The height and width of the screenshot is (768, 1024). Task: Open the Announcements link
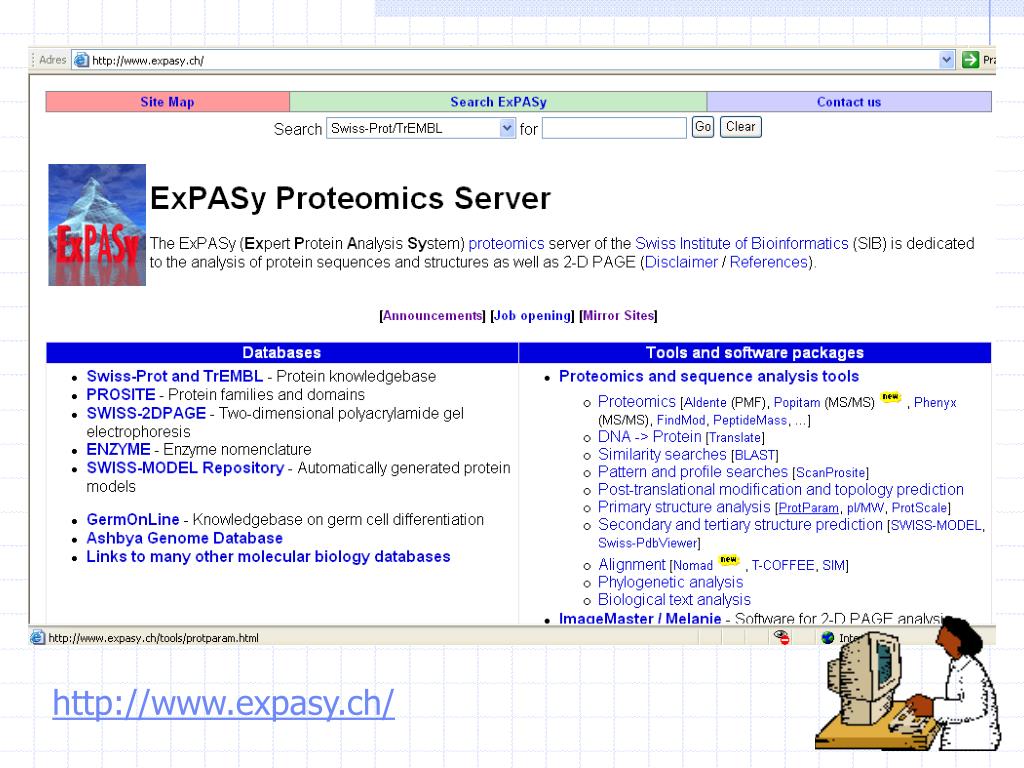pyautogui.click(x=432, y=315)
